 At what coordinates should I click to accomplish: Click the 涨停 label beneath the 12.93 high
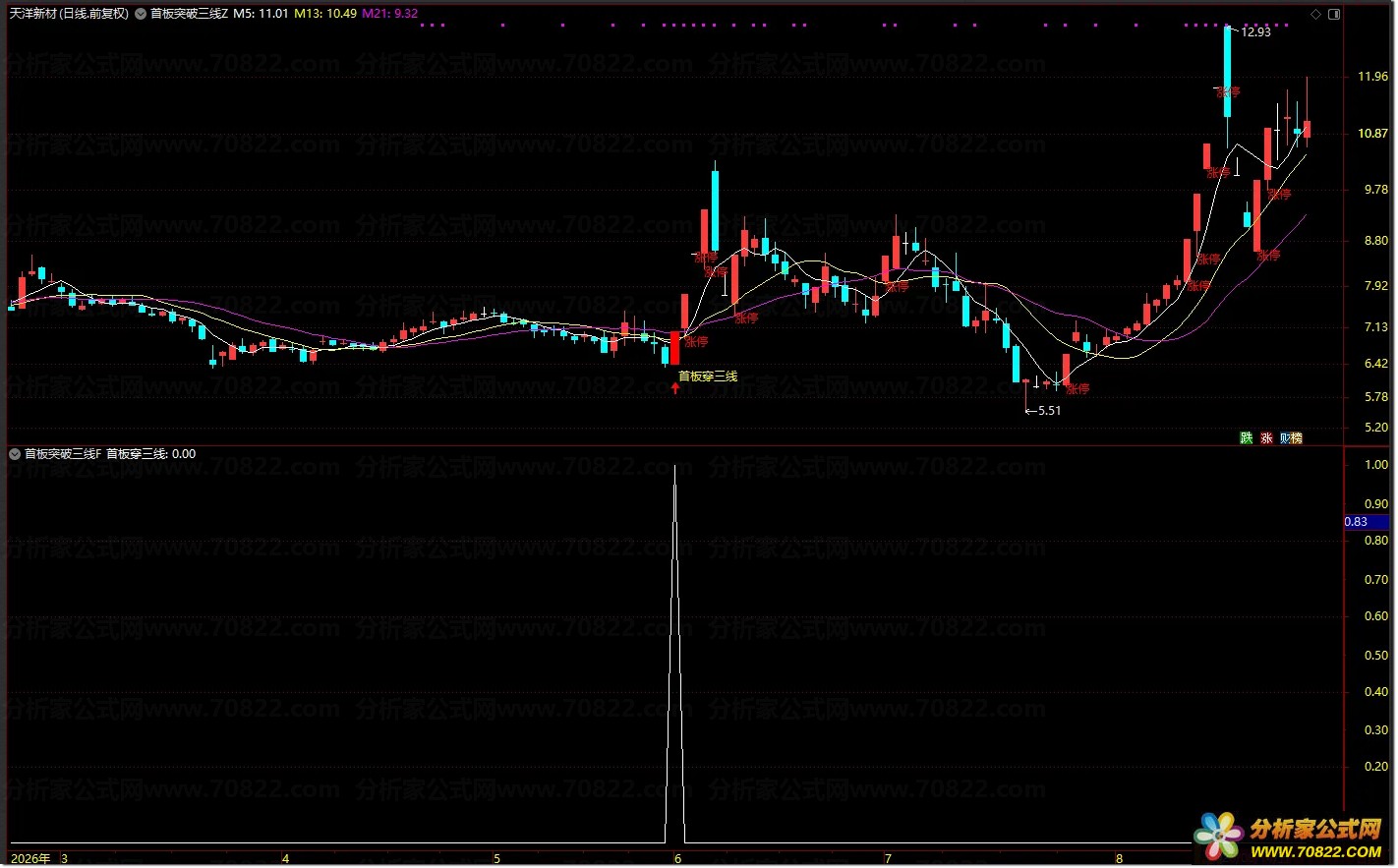click(1228, 92)
